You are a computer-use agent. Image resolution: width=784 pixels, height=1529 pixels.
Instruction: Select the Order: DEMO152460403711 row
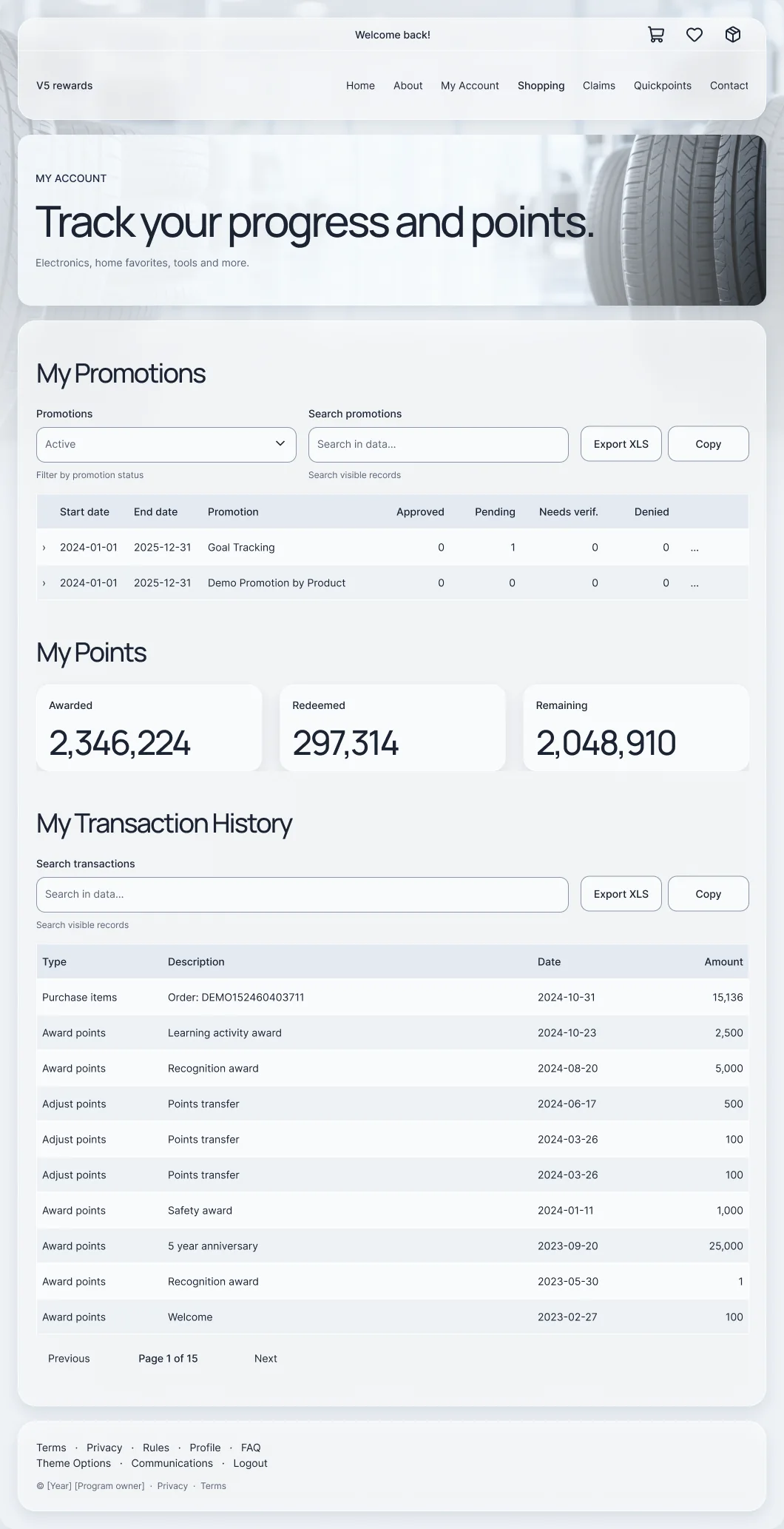click(x=393, y=998)
